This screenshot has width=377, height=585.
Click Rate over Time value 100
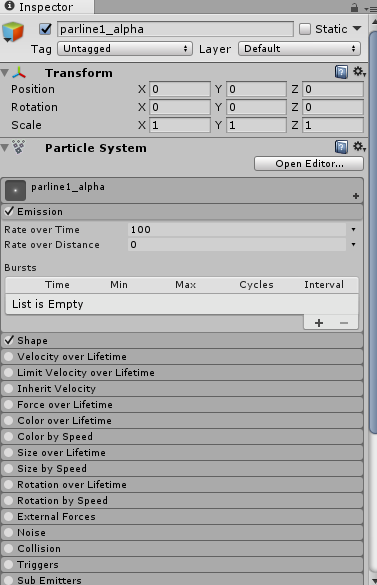coord(237,229)
